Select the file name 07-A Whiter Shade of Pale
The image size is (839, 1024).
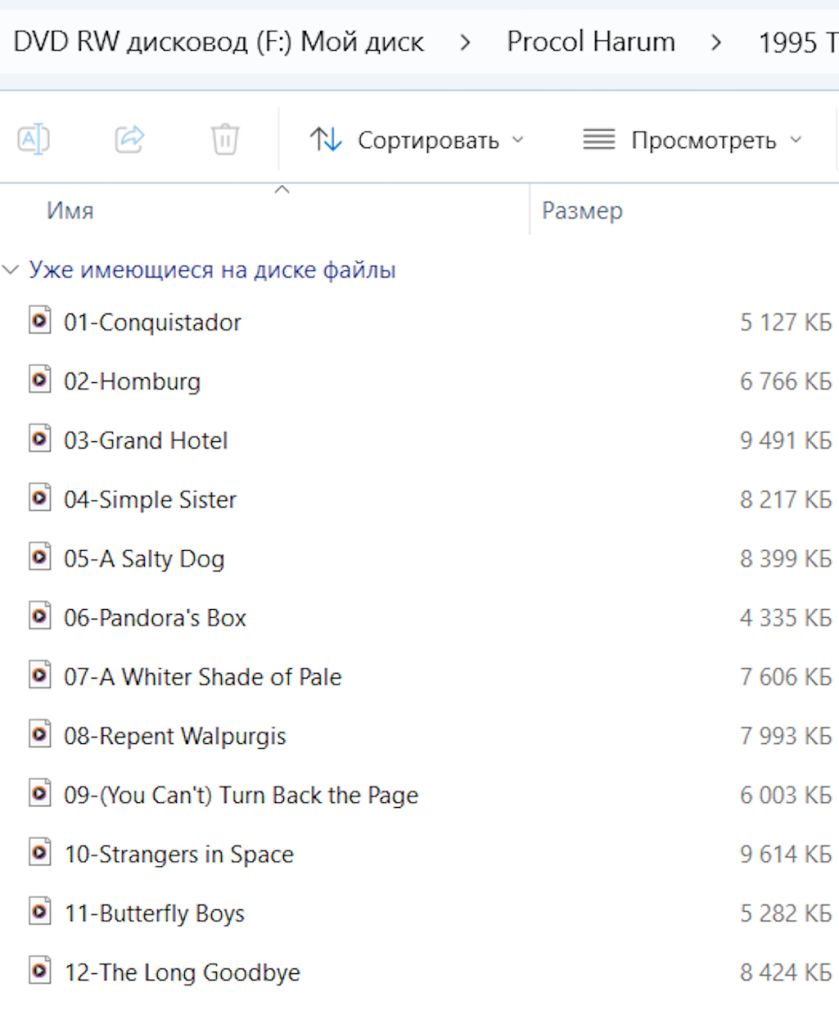click(203, 677)
